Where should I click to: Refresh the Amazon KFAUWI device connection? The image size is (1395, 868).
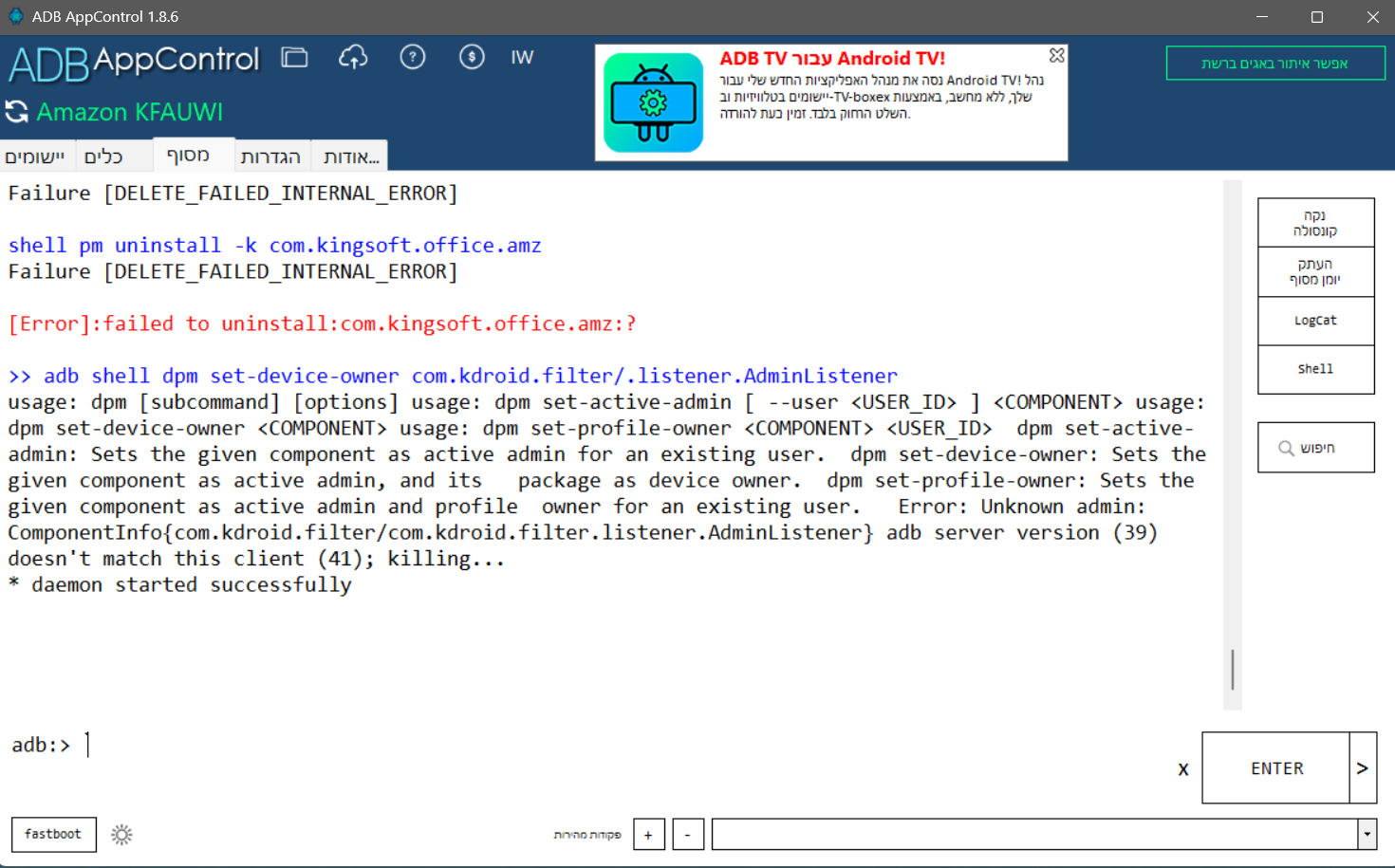[x=17, y=112]
